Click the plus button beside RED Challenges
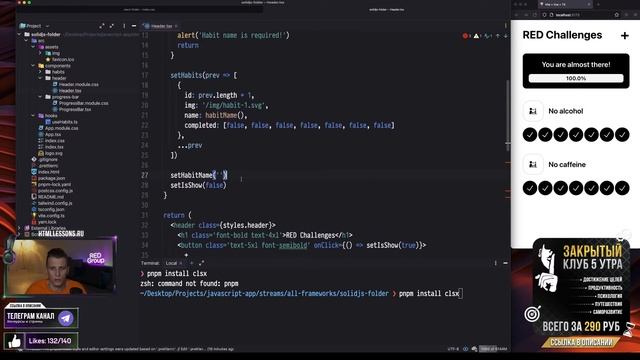The image size is (640, 360). 624,36
